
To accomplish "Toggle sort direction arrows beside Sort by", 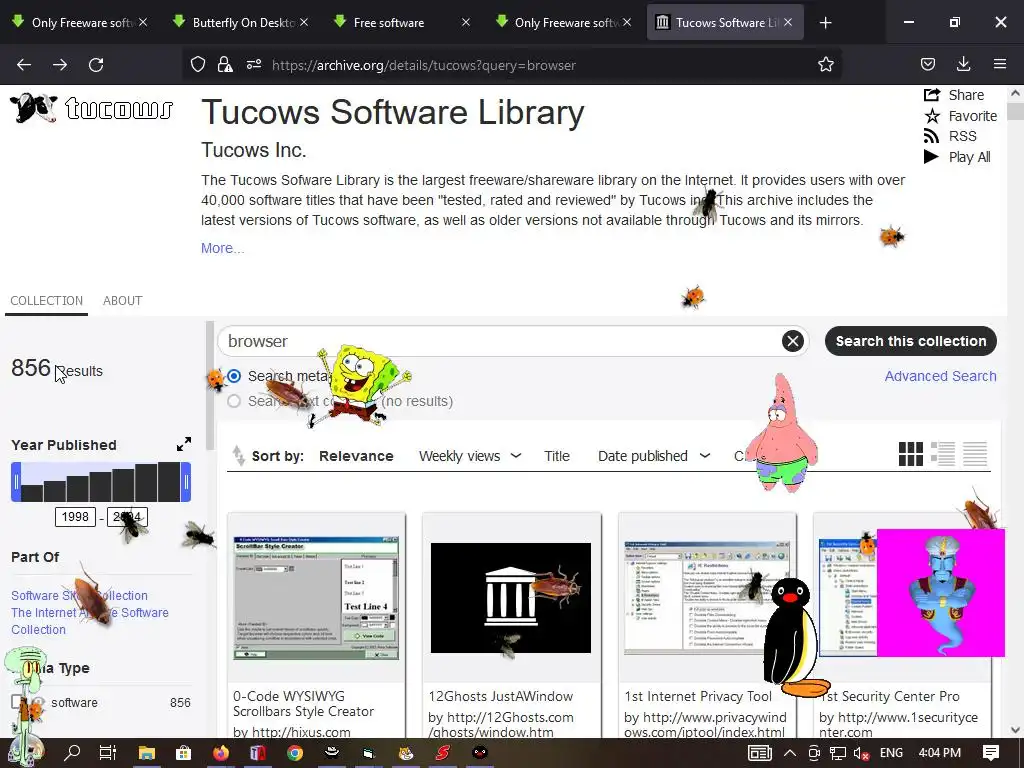I will (x=238, y=456).
